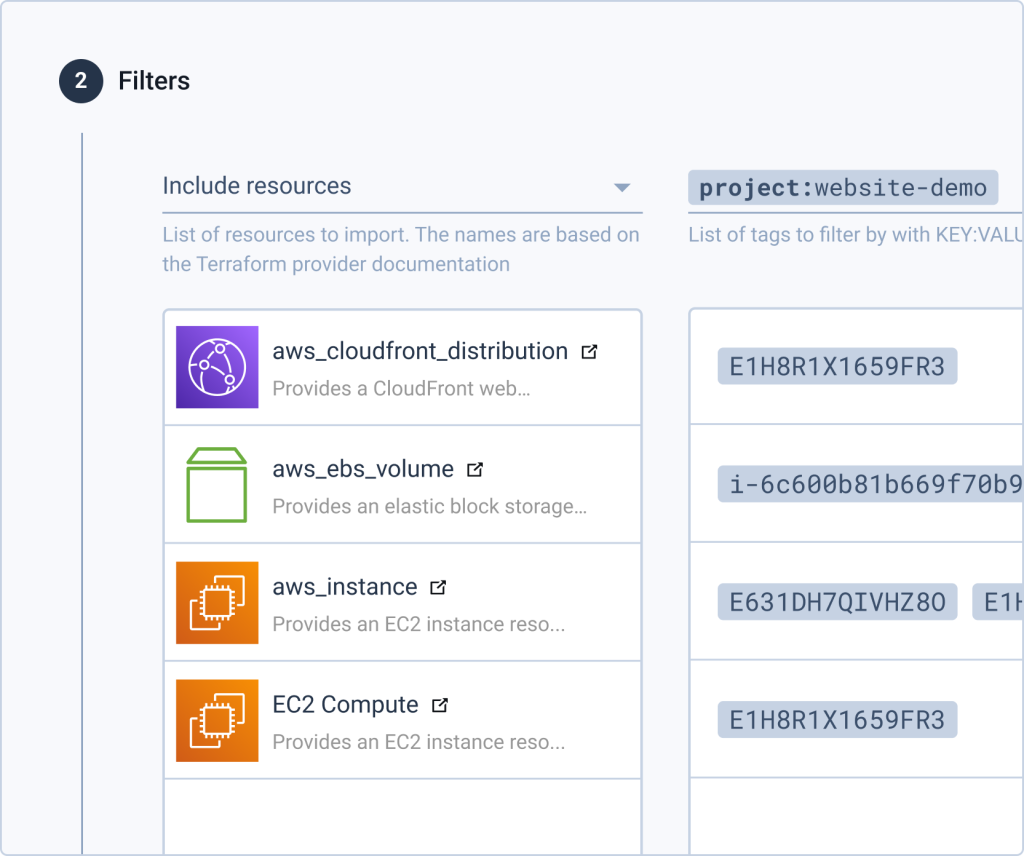Screen dimensions: 1024x856
Task: Open external link icon for aws_ebs_volume
Action: point(476,469)
